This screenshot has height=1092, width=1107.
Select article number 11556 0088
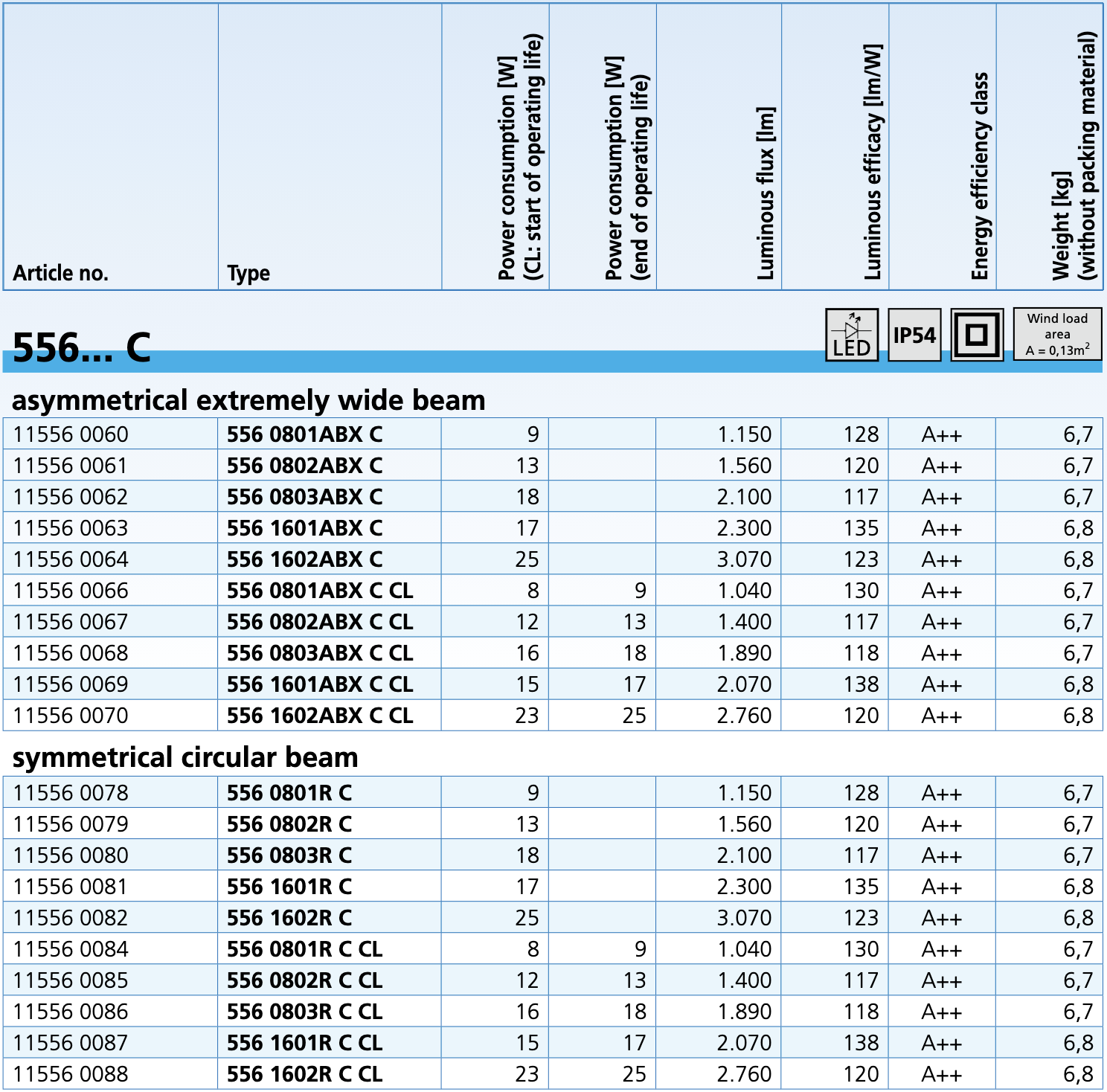point(71,1074)
